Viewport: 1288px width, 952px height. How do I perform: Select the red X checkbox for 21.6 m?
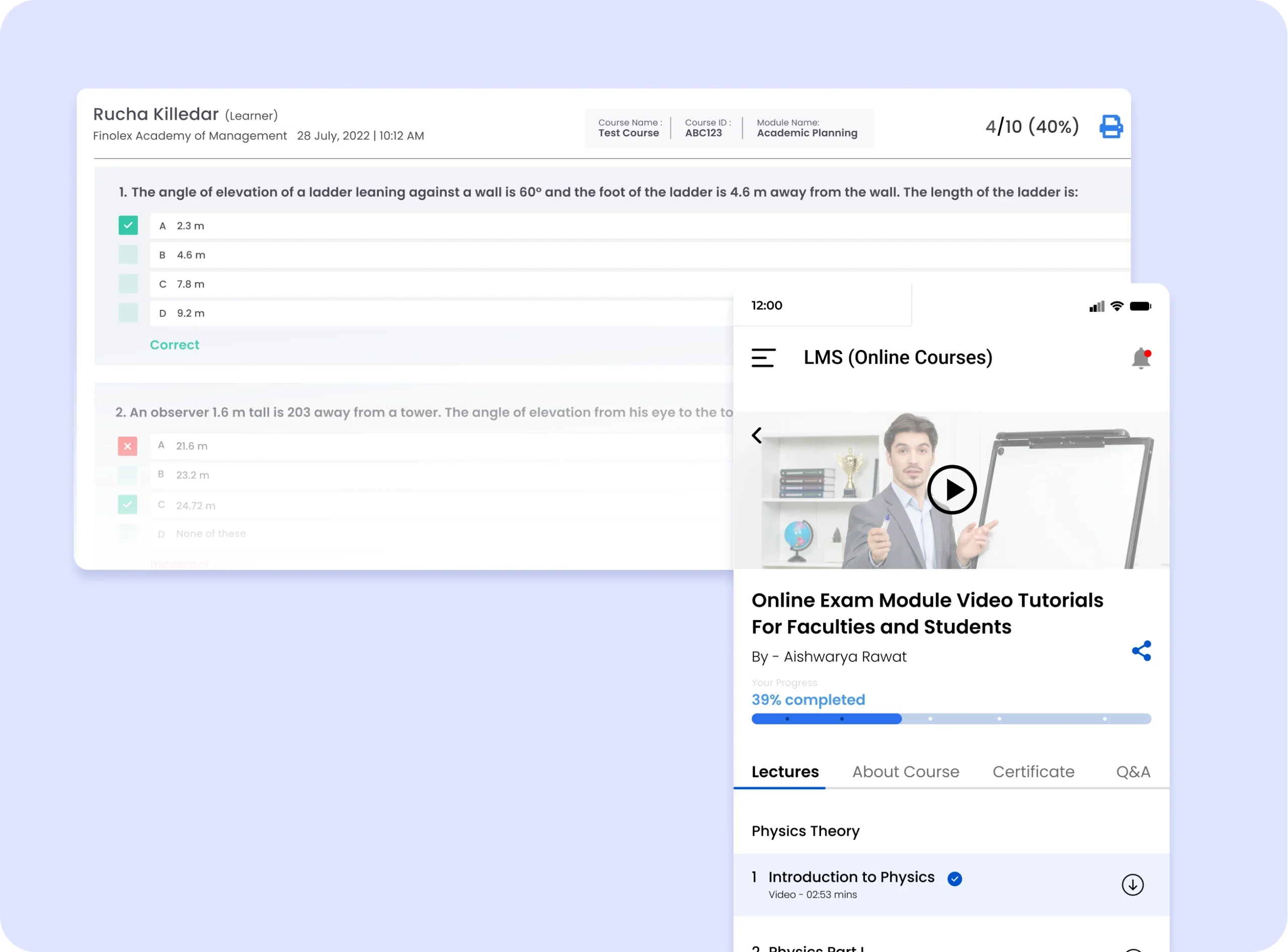click(127, 446)
